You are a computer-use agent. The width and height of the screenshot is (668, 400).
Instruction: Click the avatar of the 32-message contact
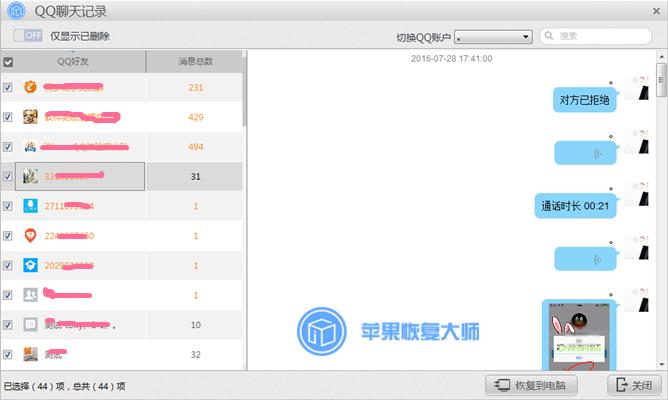30,354
